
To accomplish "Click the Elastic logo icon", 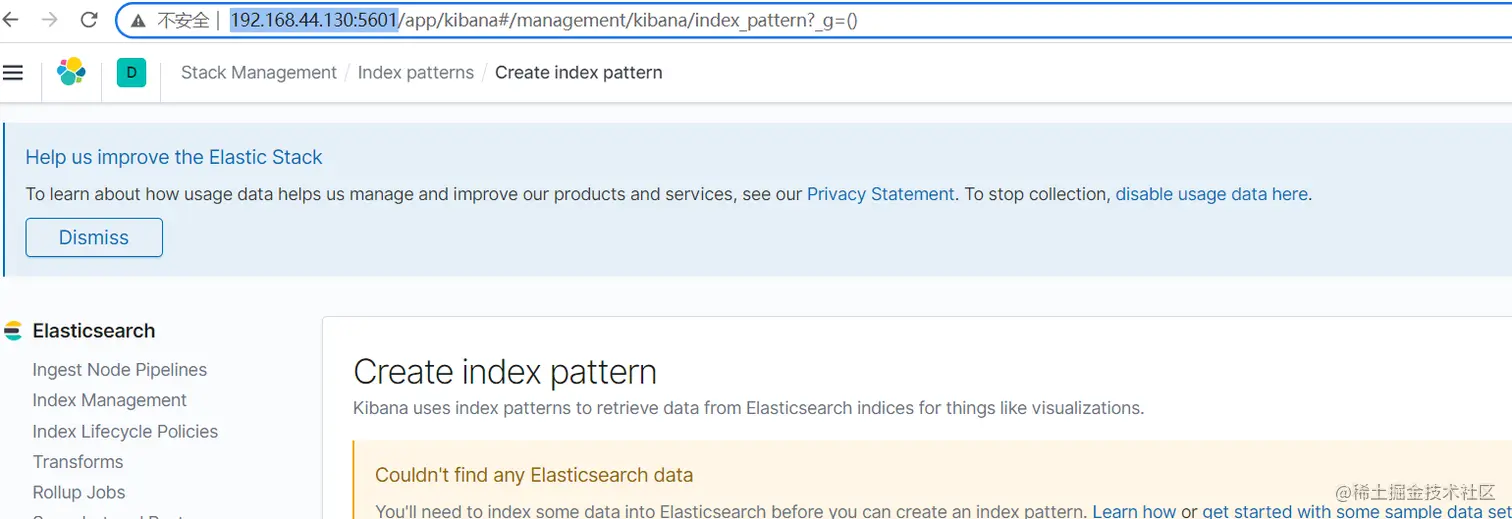I will [x=71, y=72].
